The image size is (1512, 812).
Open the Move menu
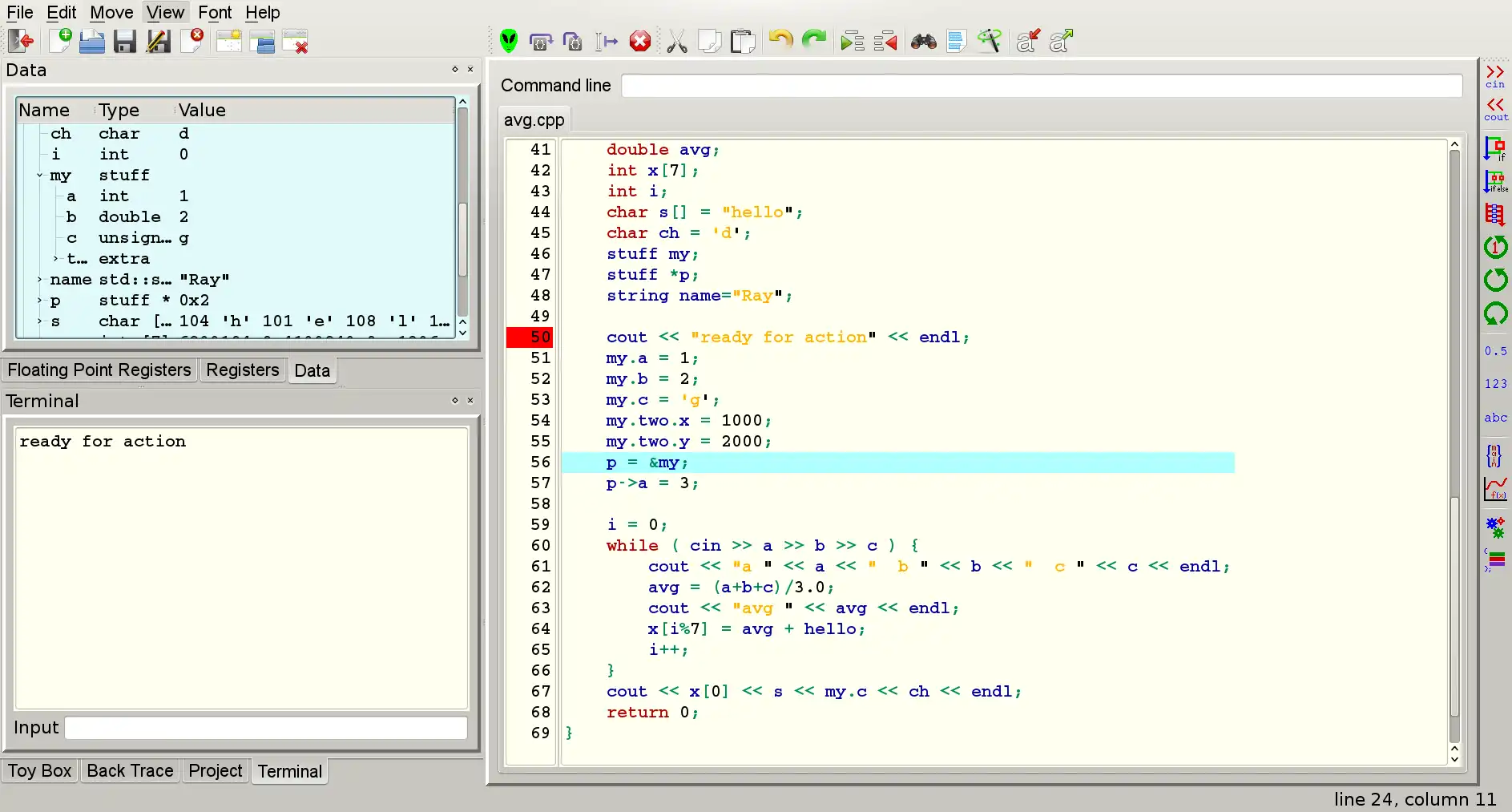point(111,12)
